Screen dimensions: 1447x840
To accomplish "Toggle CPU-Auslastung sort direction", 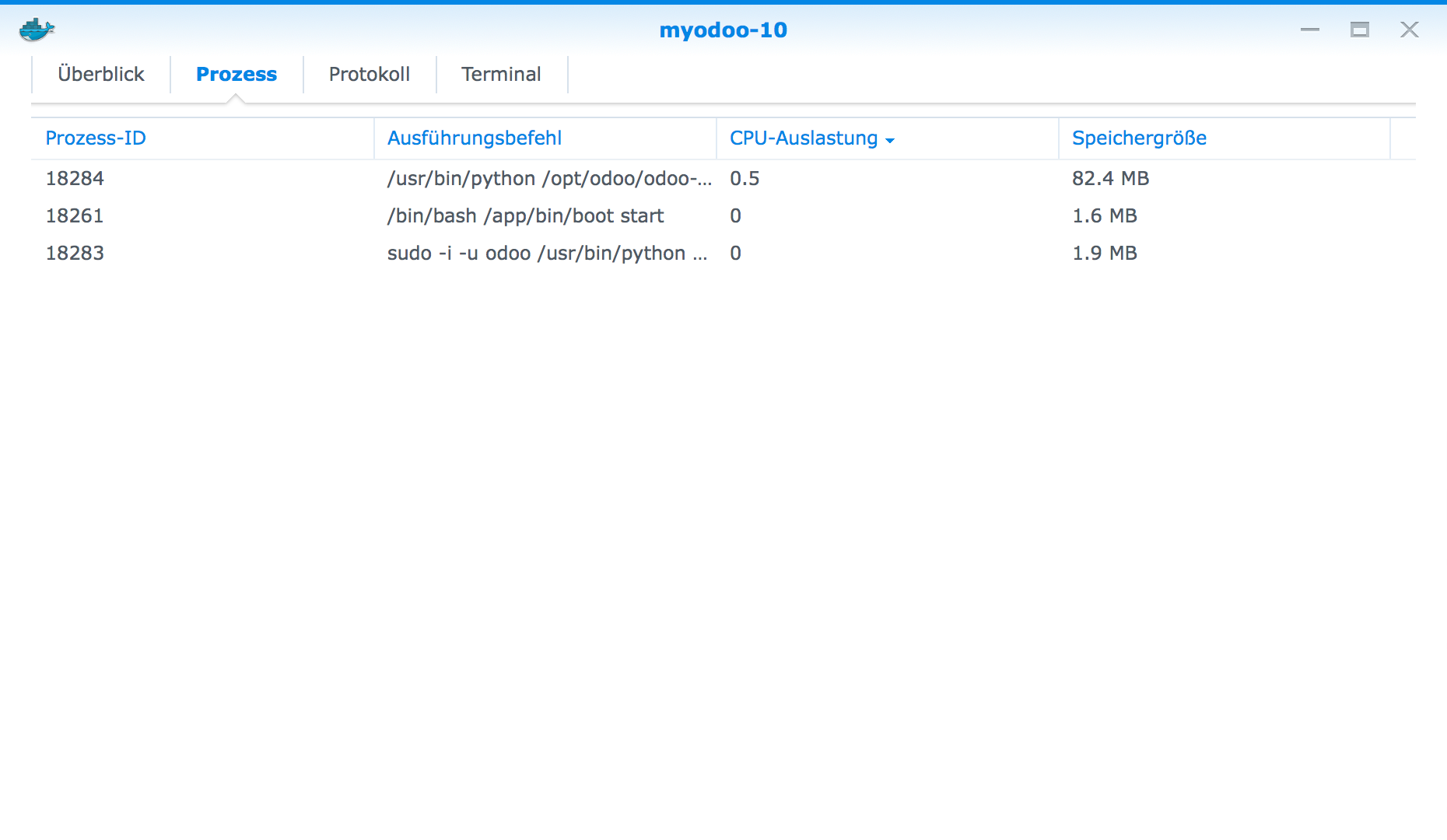I will coord(889,140).
